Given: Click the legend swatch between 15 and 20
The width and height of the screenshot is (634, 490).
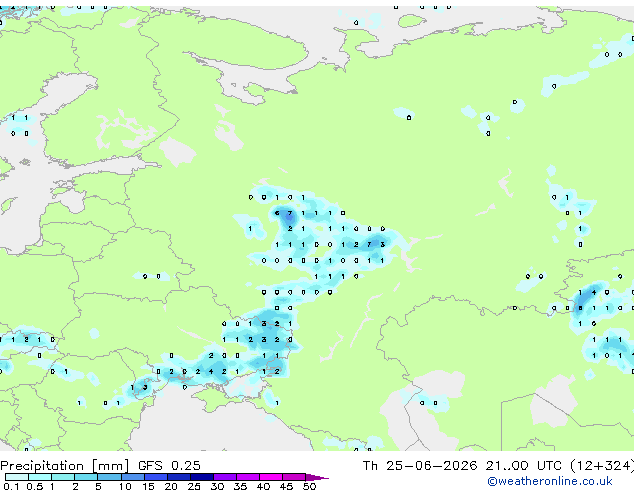Looking at the screenshot, I should tap(155, 477).
